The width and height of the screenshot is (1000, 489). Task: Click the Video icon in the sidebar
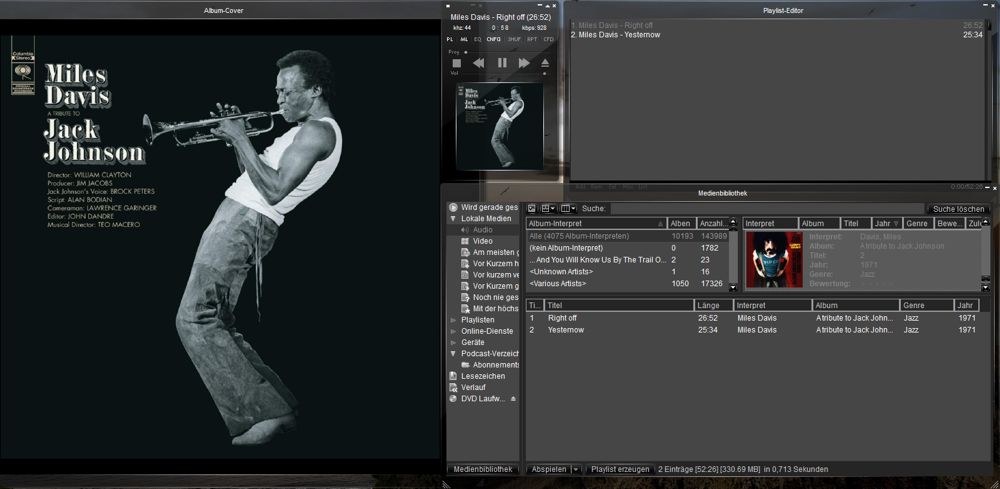coord(465,241)
